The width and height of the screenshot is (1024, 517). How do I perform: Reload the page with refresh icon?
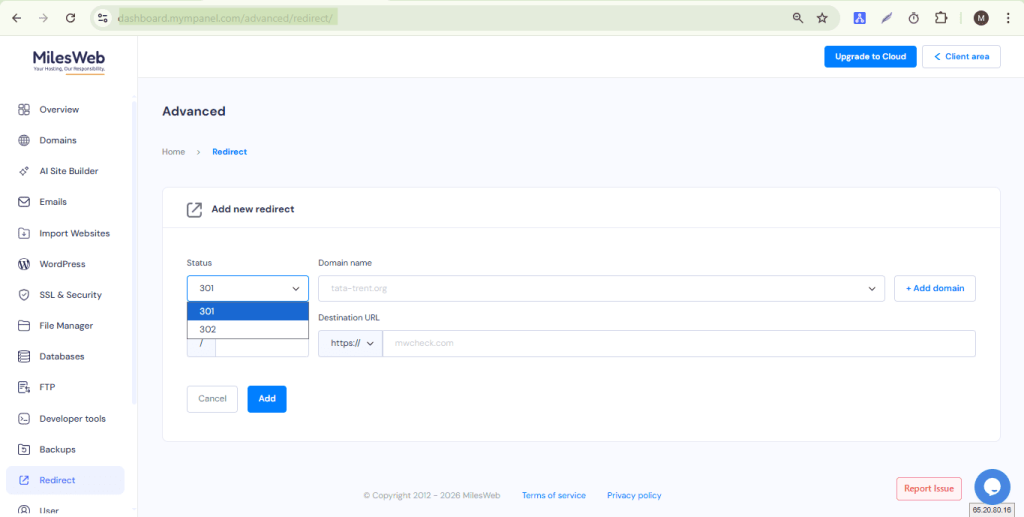click(x=71, y=18)
